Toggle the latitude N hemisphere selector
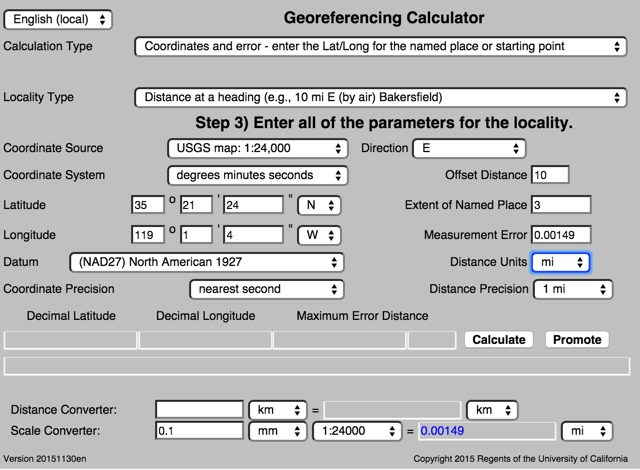Screen dimensions: 640x470 pos(320,205)
